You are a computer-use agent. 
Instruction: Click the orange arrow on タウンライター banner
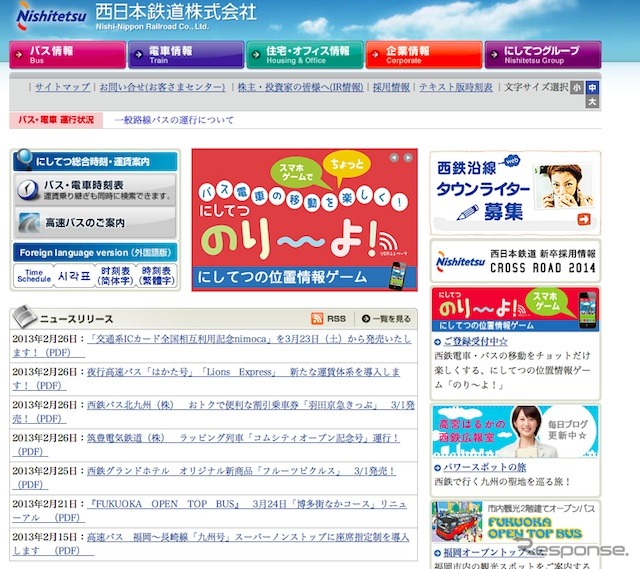pos(584,219)
